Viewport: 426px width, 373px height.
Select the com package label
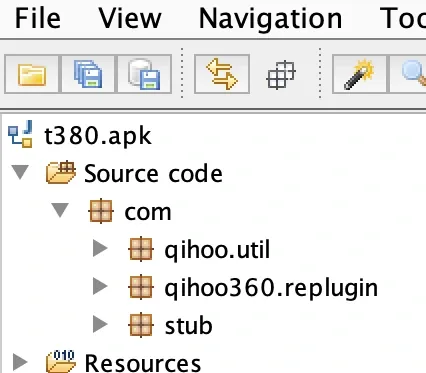pyautogui.click(x=148, y=213)
